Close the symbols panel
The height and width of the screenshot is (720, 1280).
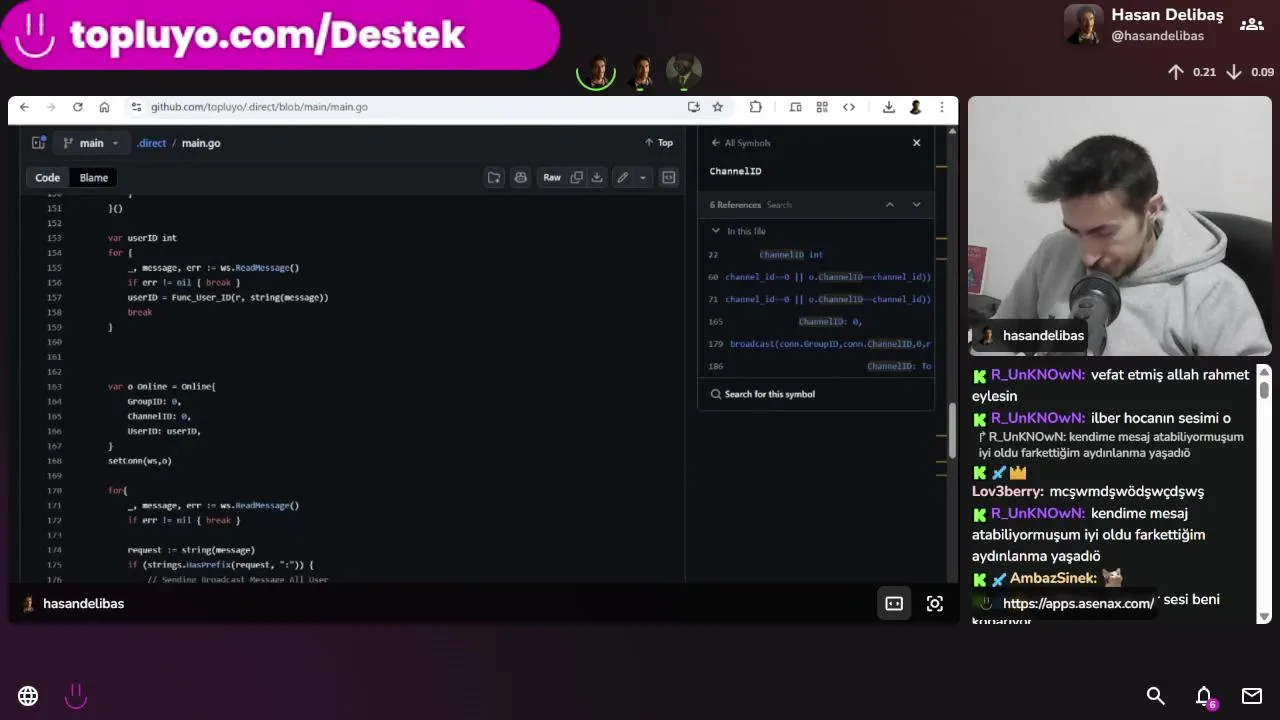click(x=916, y=143)
